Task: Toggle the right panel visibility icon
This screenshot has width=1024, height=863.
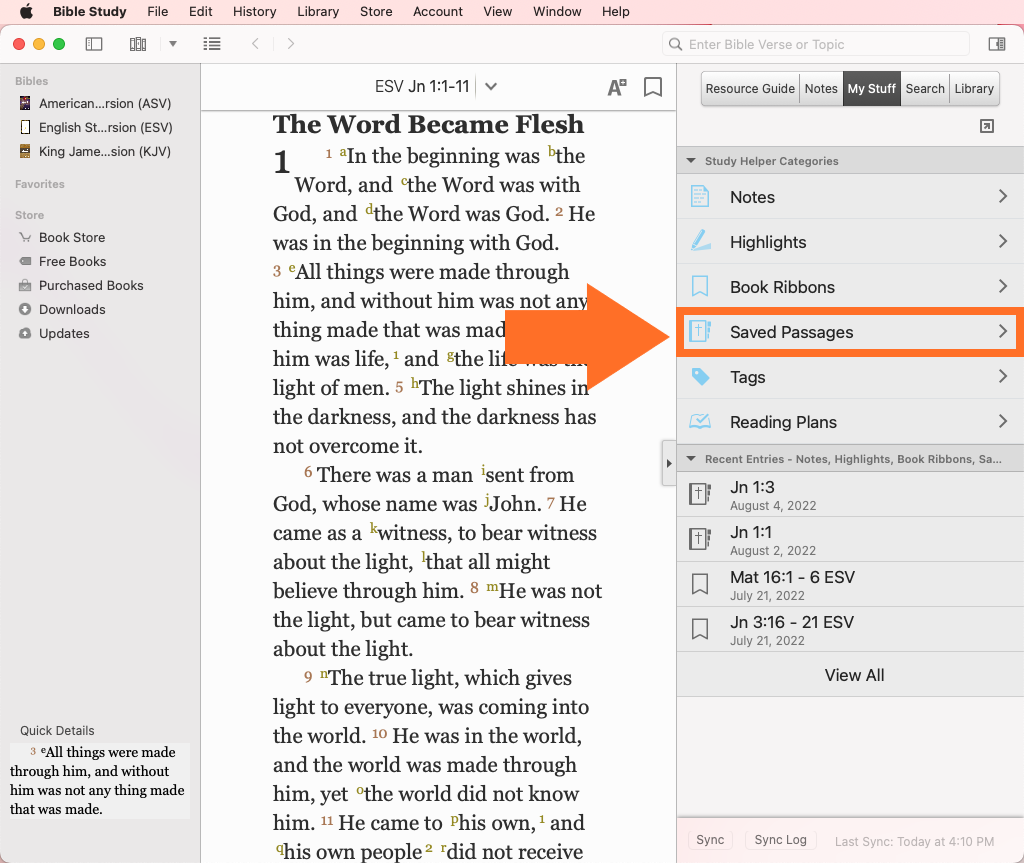Action: tap(996, 44)
